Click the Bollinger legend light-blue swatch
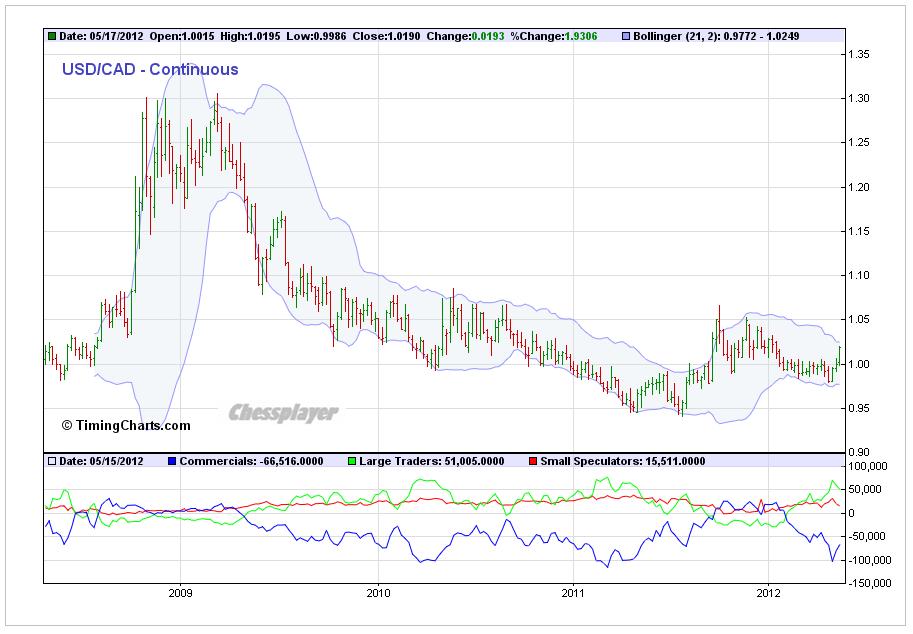The width and height of the screenshot is (913, 634). pyautogui.click(x=627, y=36)
